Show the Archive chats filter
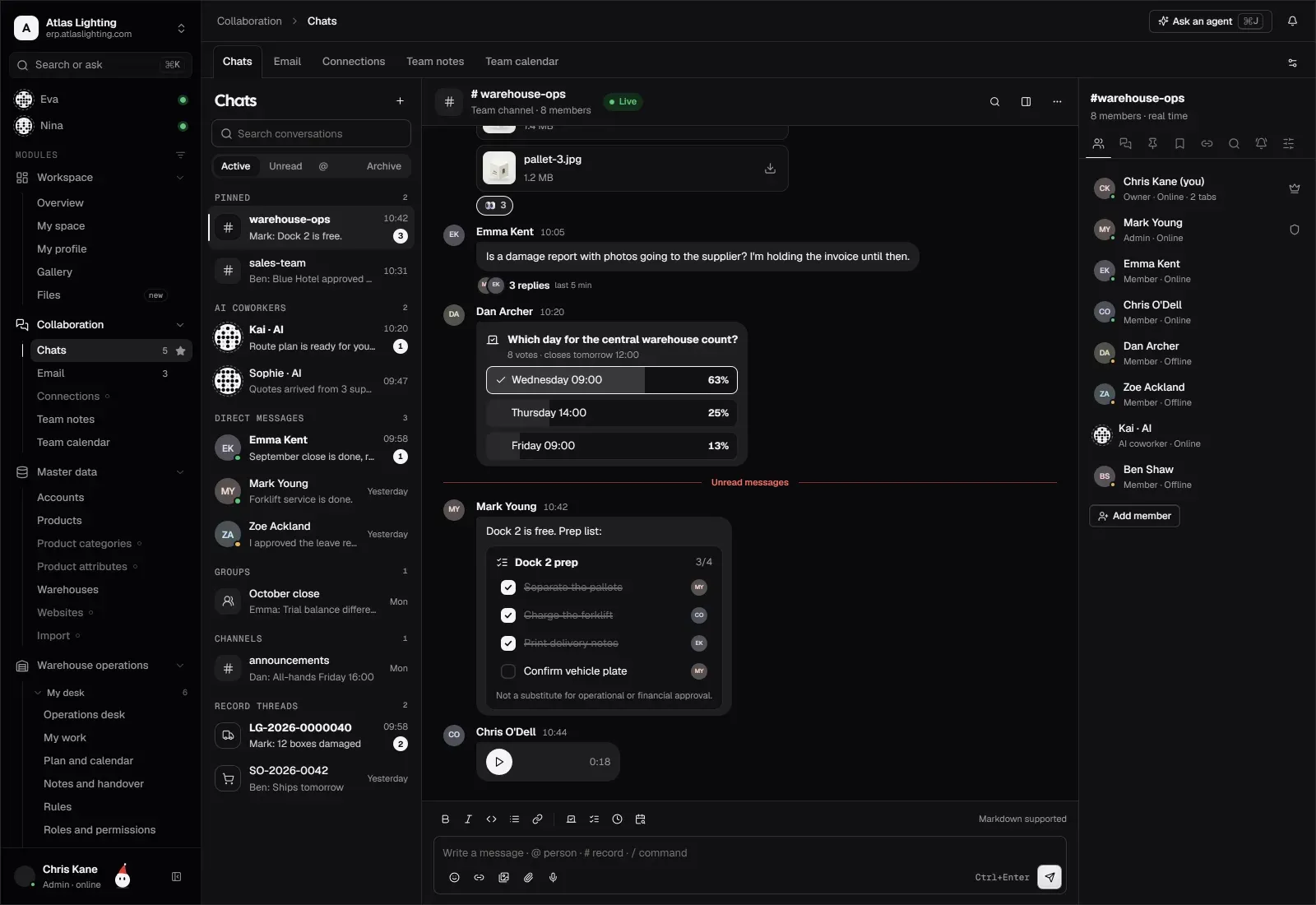 [x=384, y=166]
